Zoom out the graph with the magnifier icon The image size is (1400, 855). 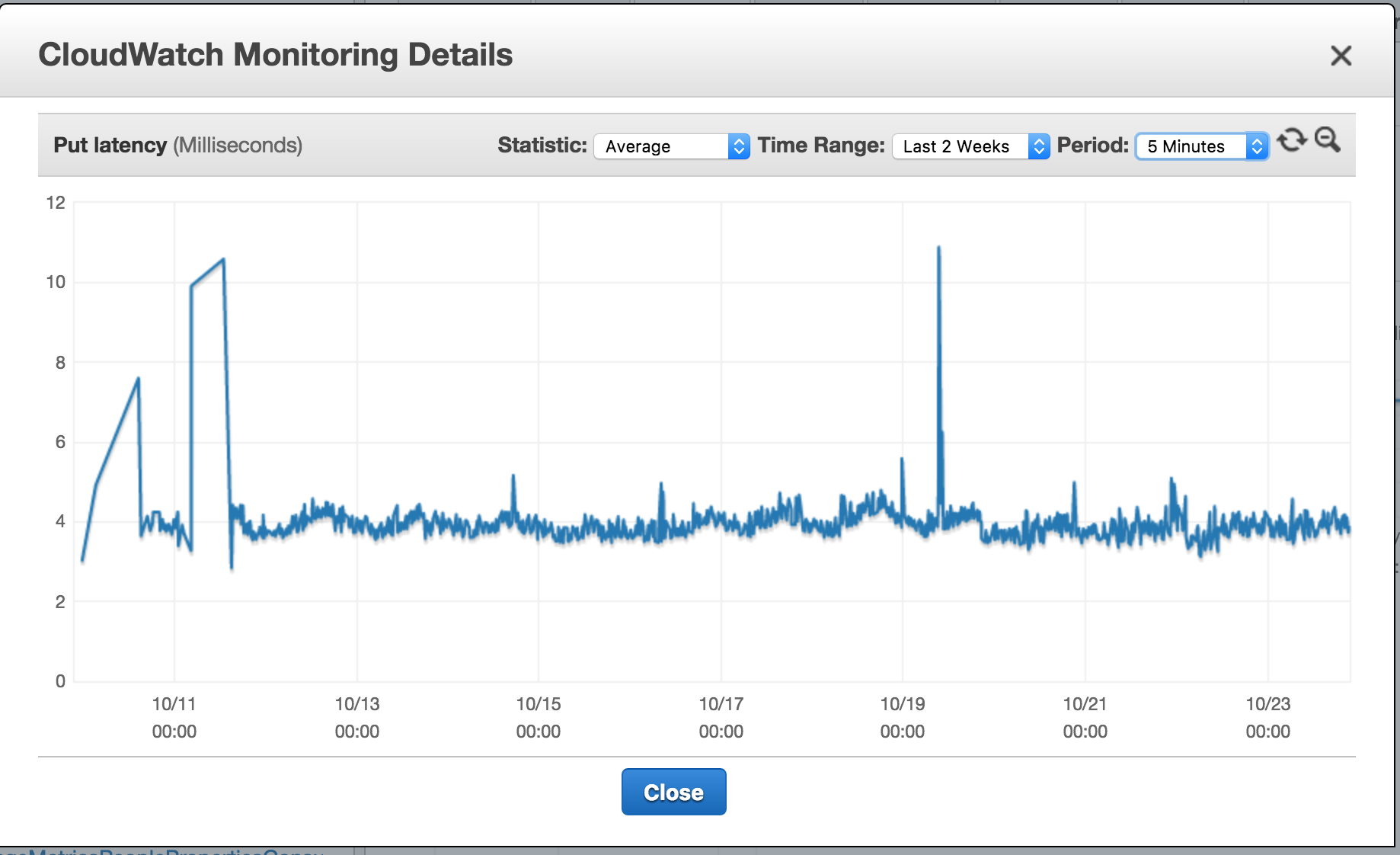coord(1328,140)
